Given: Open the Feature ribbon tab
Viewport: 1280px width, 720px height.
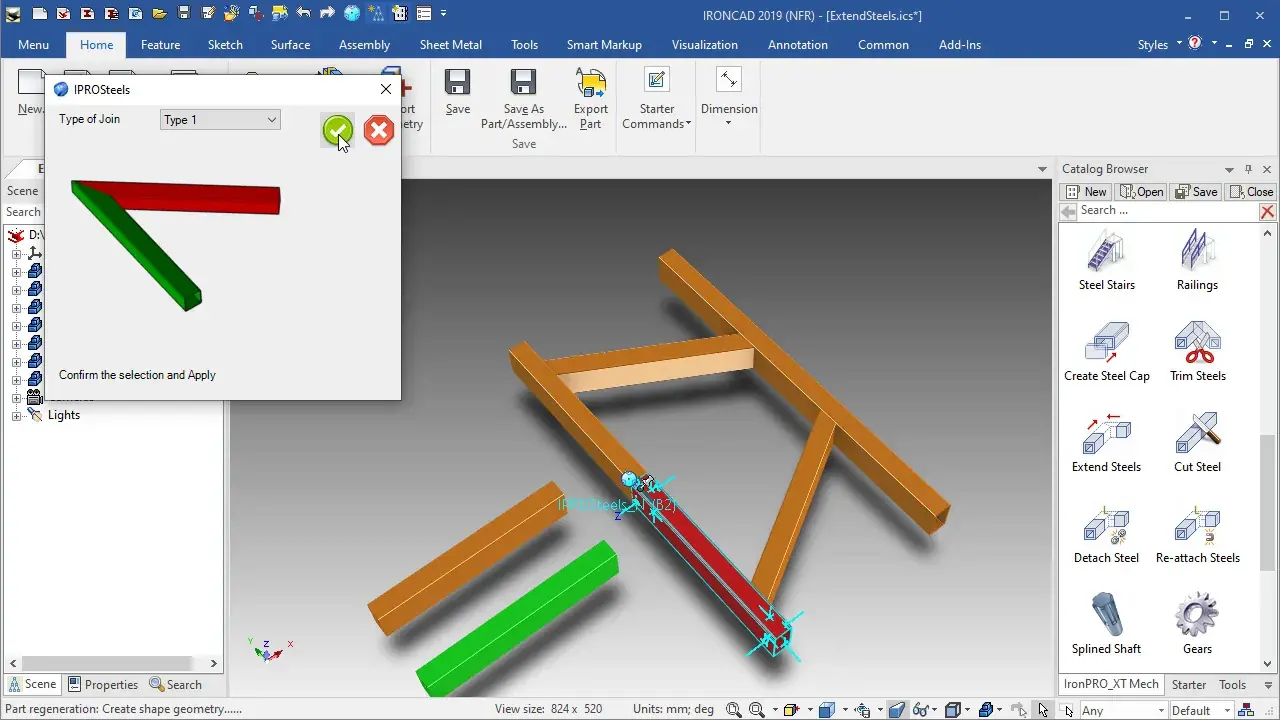Looking at the screenshot, I should pos(160,45).
